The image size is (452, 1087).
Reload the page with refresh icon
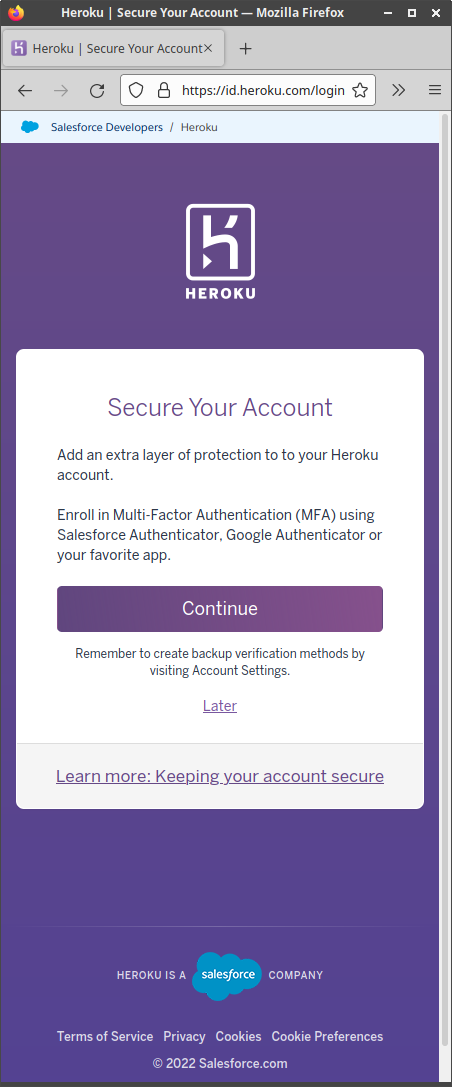[x=97, y=90]
